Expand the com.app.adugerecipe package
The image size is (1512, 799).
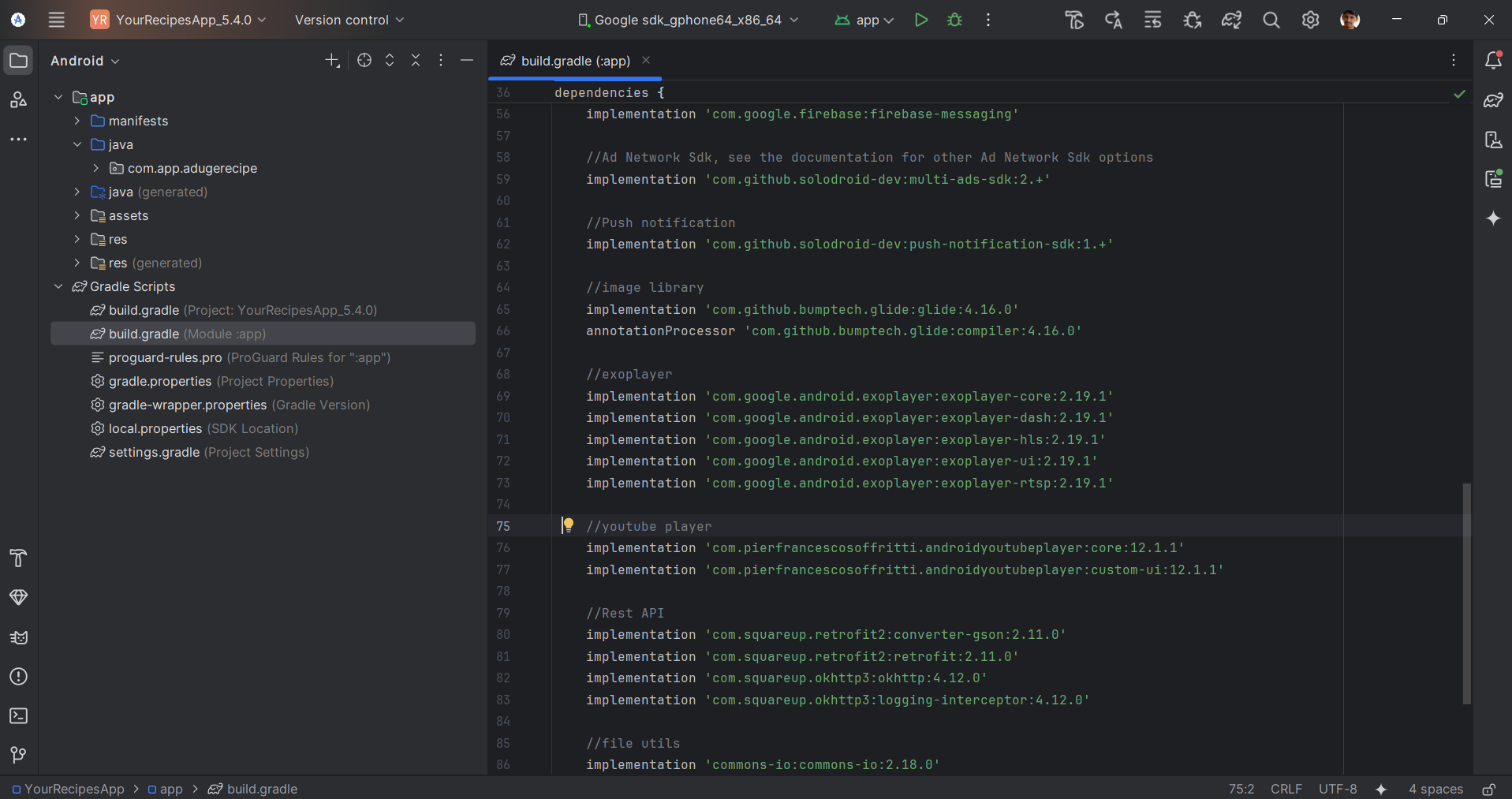pos(96,168)
